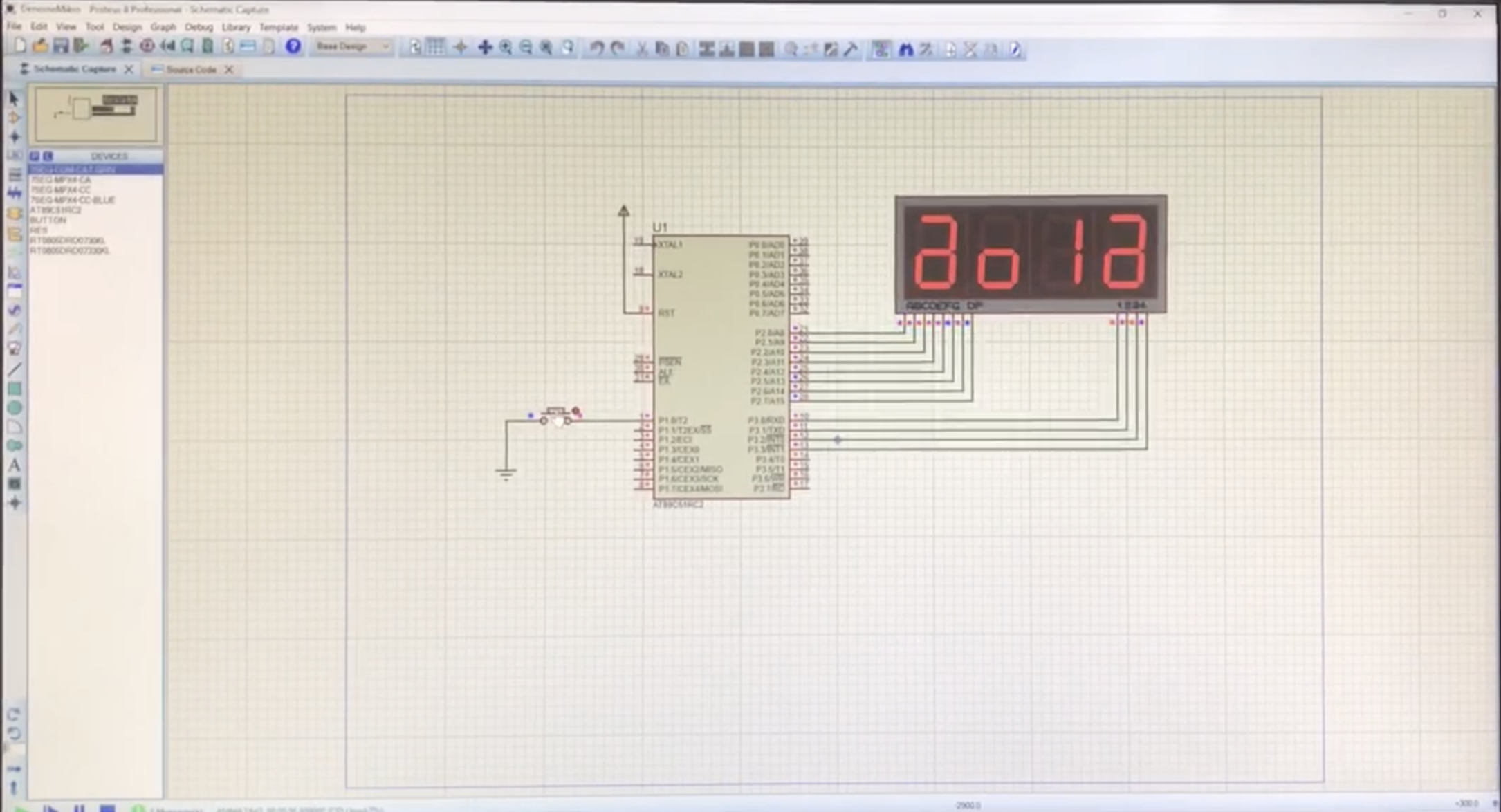The width and height of the screenshot is (1501, 812).
Task: Select the Component Mode tool
Action: pos(14,118)
